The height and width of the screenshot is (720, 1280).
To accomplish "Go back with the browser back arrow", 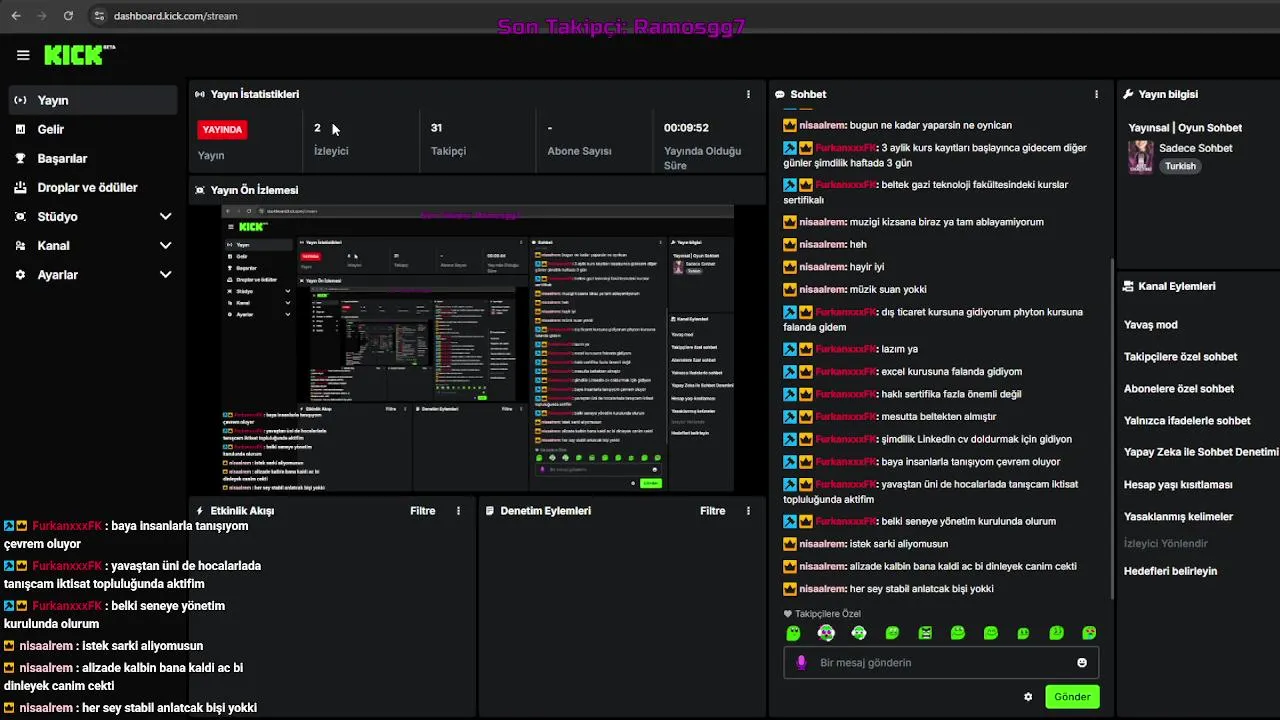I will (x=16, y=16).
